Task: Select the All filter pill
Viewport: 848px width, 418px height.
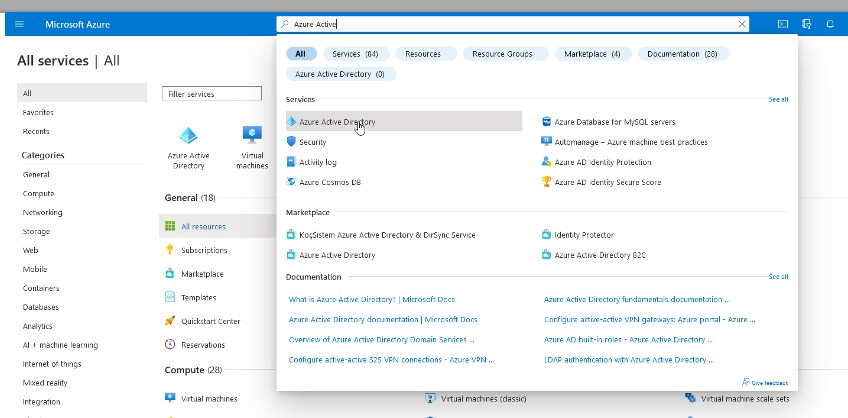Action: pos(300,54)
